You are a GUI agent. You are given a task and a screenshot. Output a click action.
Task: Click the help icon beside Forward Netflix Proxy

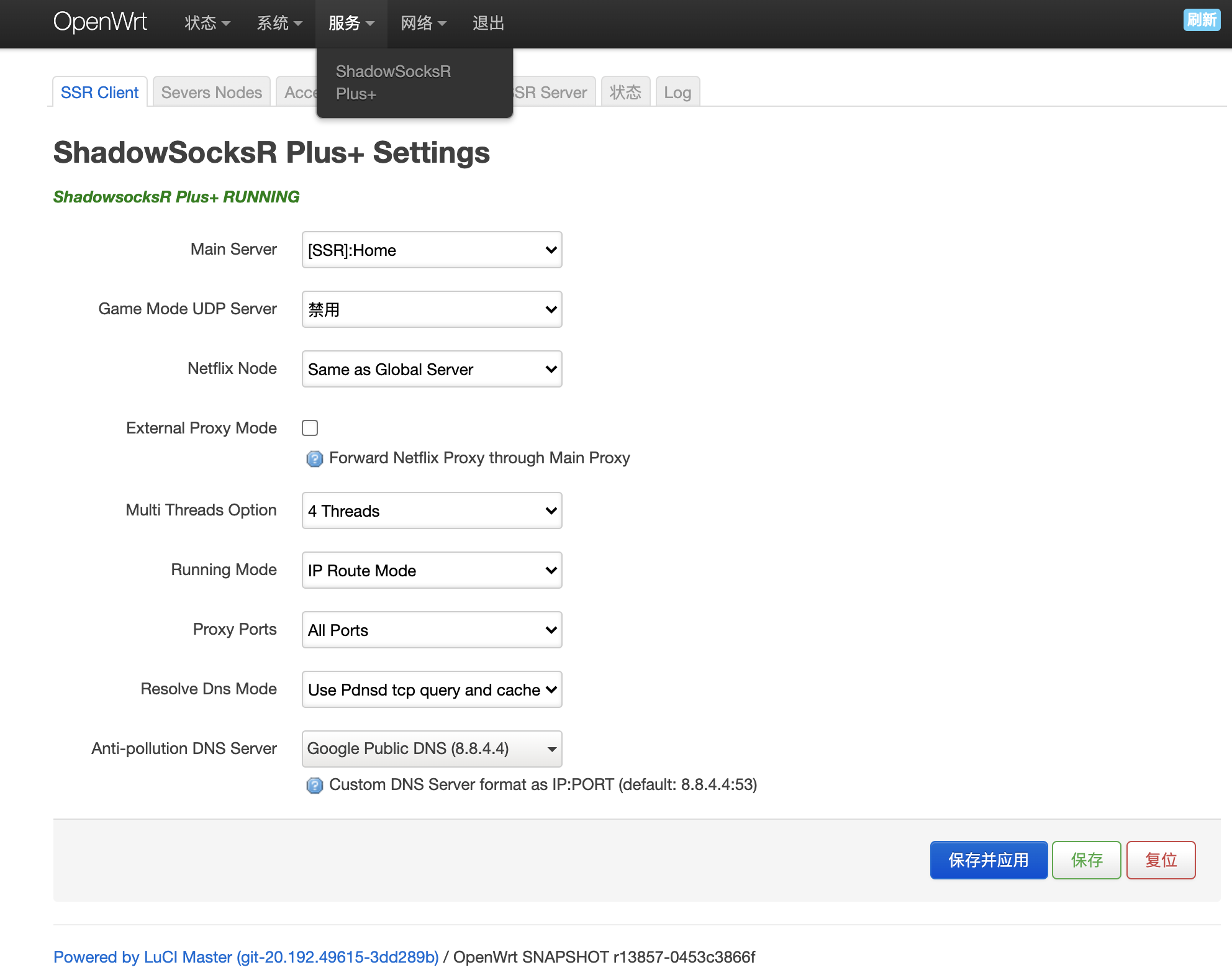315,459
